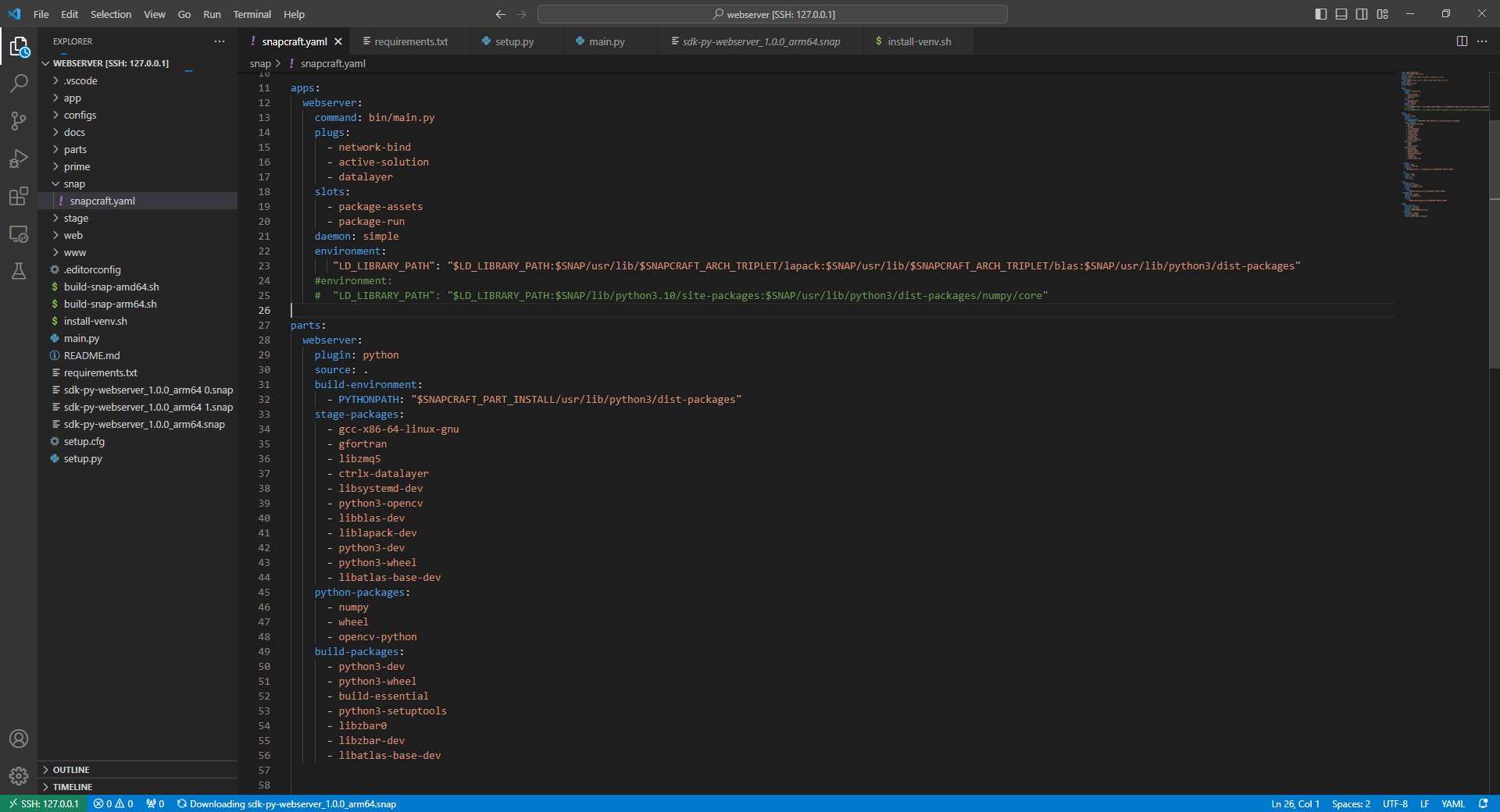
Task: Toggle the bottom panel visibility
Action: (1341, 14)
